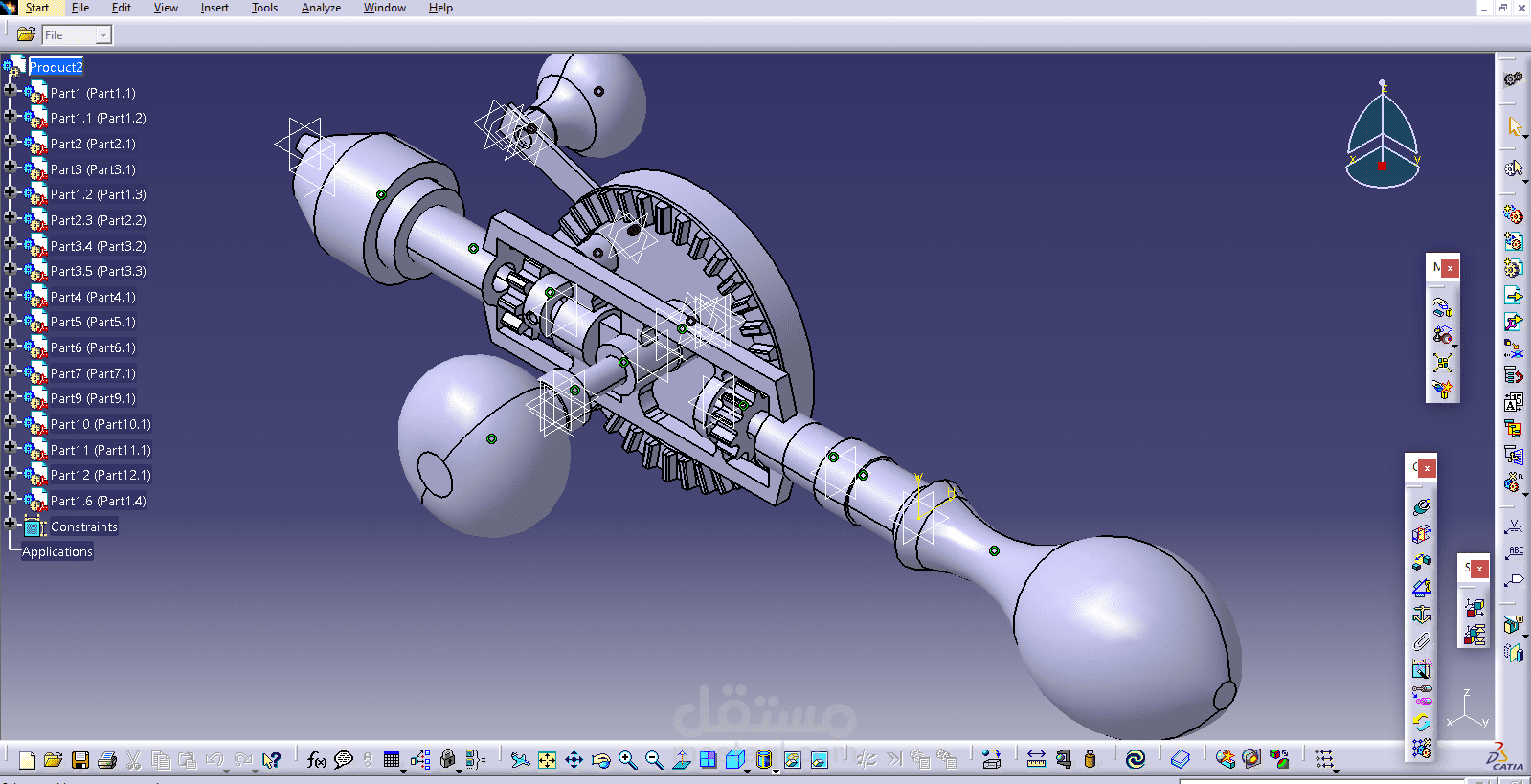This screenshot has height=784, width=1531.
Task: Expand the Part10 (Part10.1) tree node
Action: coord(11,423)
